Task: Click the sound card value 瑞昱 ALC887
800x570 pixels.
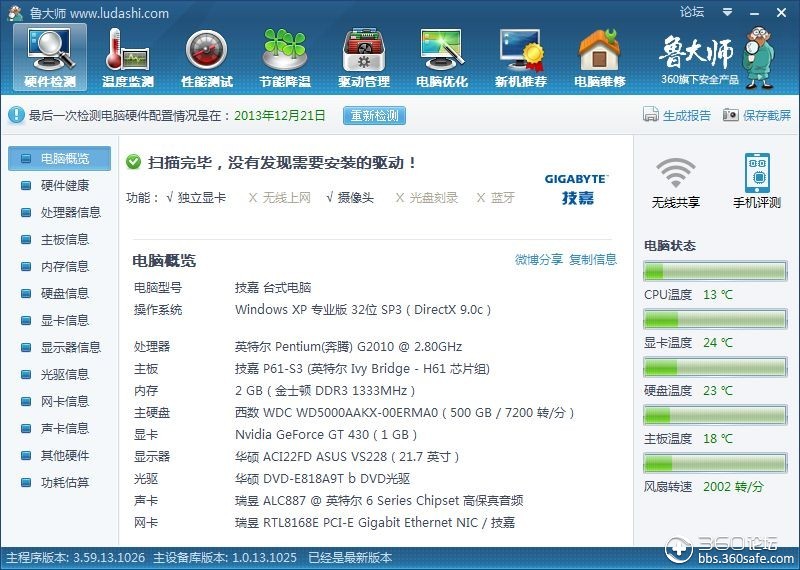Action: [x=379, y=500]
